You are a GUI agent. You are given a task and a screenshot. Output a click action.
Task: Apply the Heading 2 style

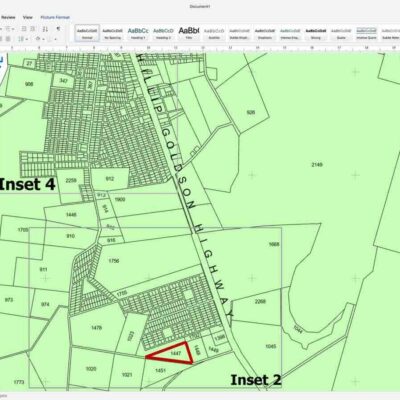[x=163, y=33]
